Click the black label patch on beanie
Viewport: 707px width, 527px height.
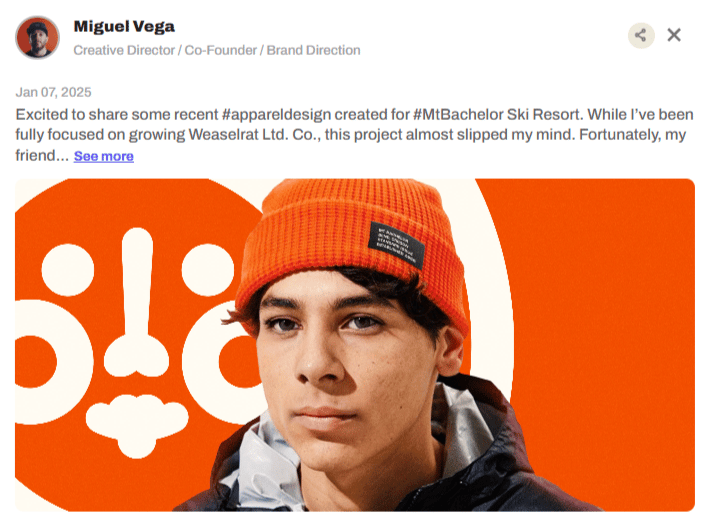pyautogui.click(x=396, y=245)
